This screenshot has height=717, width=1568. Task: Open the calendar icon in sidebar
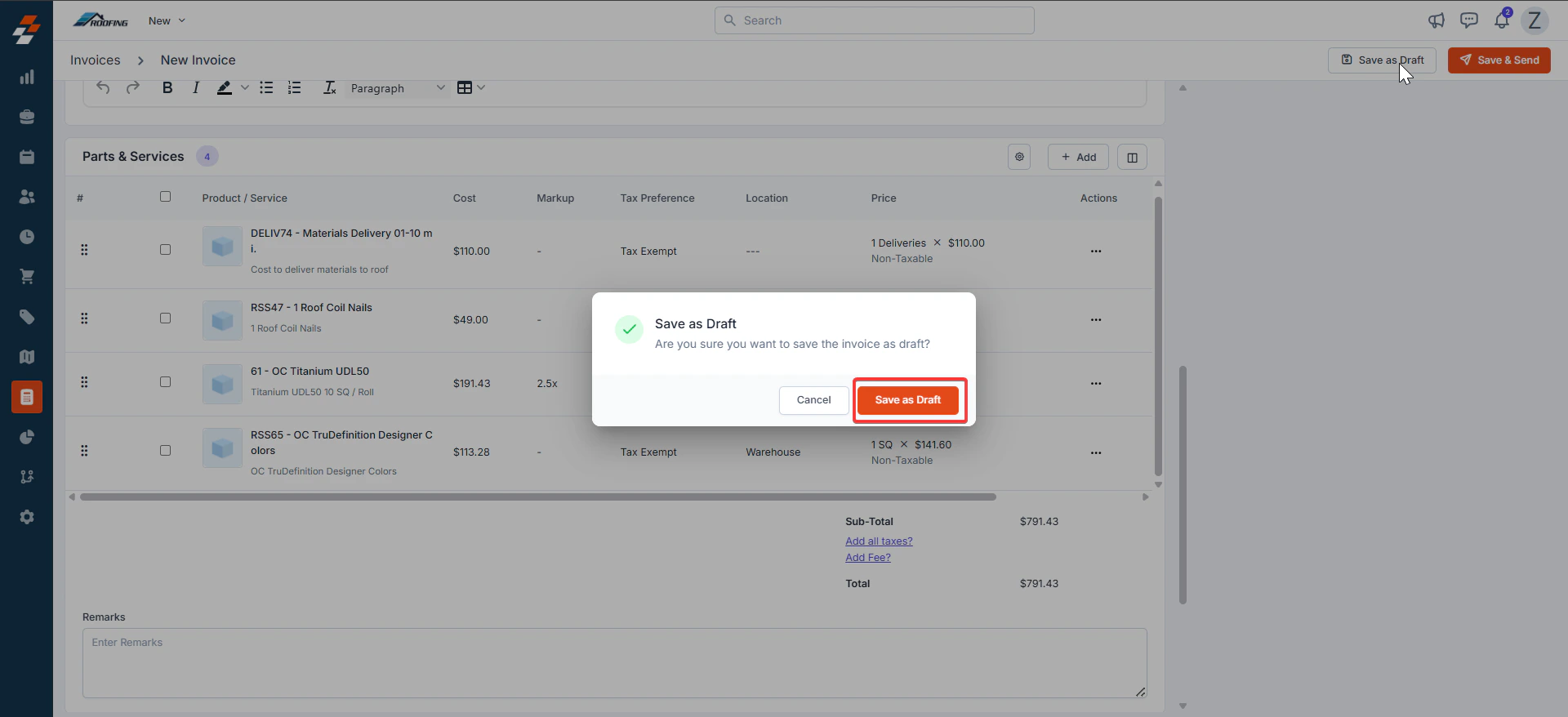coord(27,157)
